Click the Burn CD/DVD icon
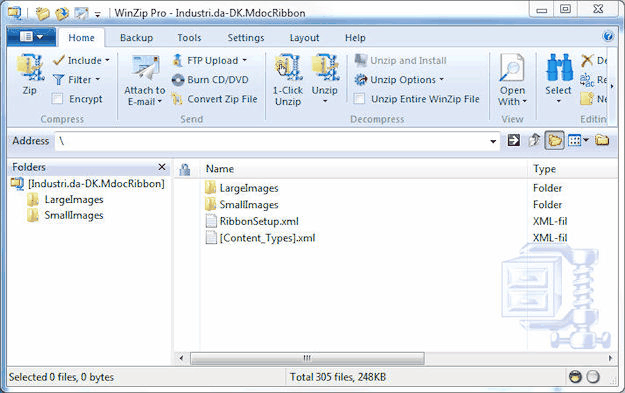The image size is (625, 393). [178, 80]
